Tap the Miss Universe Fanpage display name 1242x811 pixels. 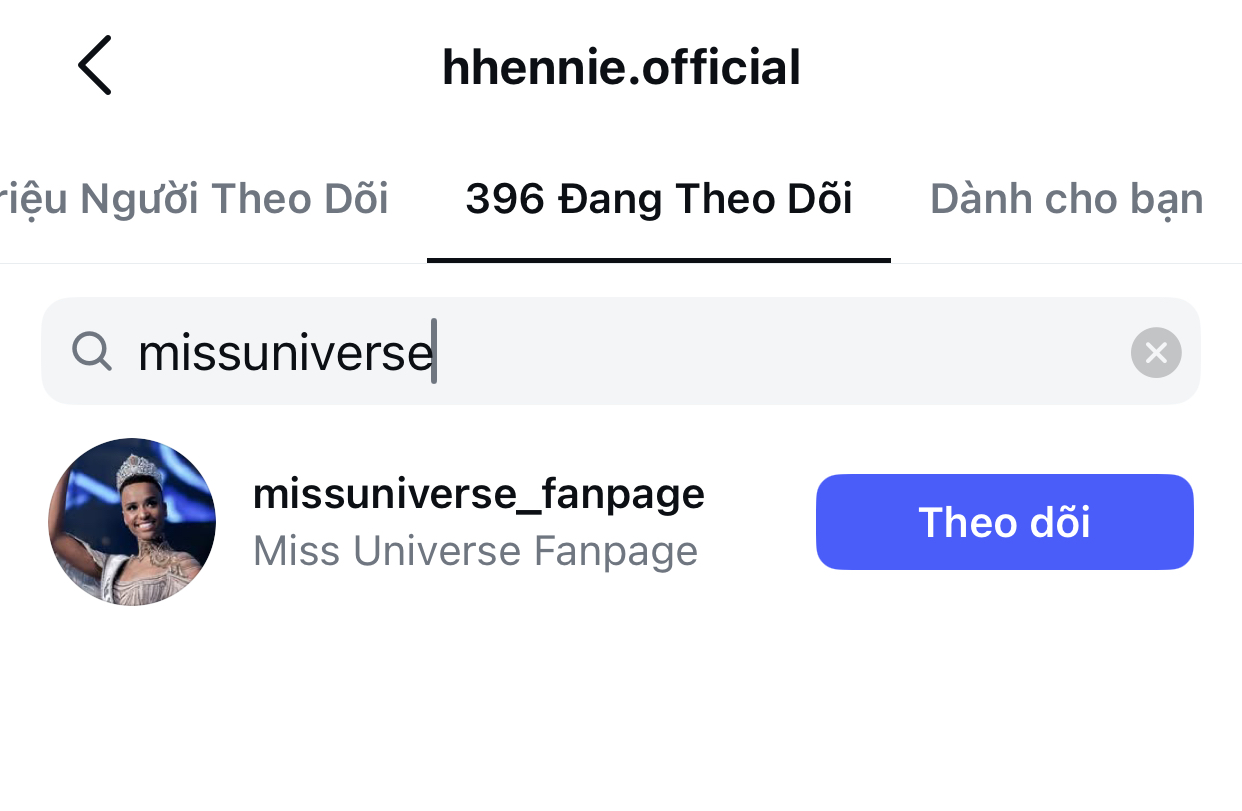click(475, 551)
